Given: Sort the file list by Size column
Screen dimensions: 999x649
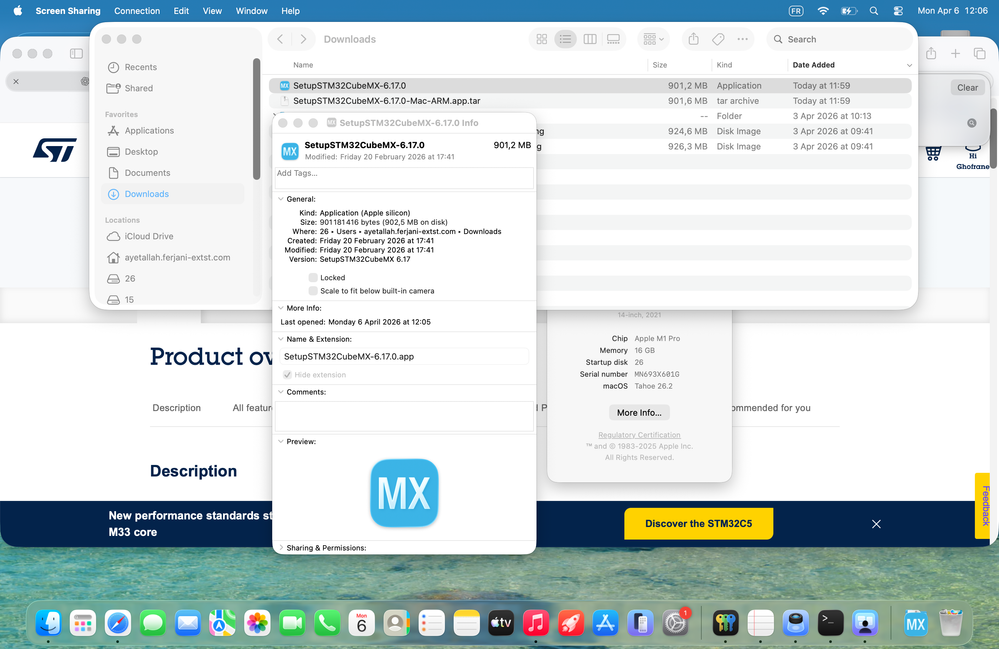Looking at the screenshot, I should coord(660,65).
